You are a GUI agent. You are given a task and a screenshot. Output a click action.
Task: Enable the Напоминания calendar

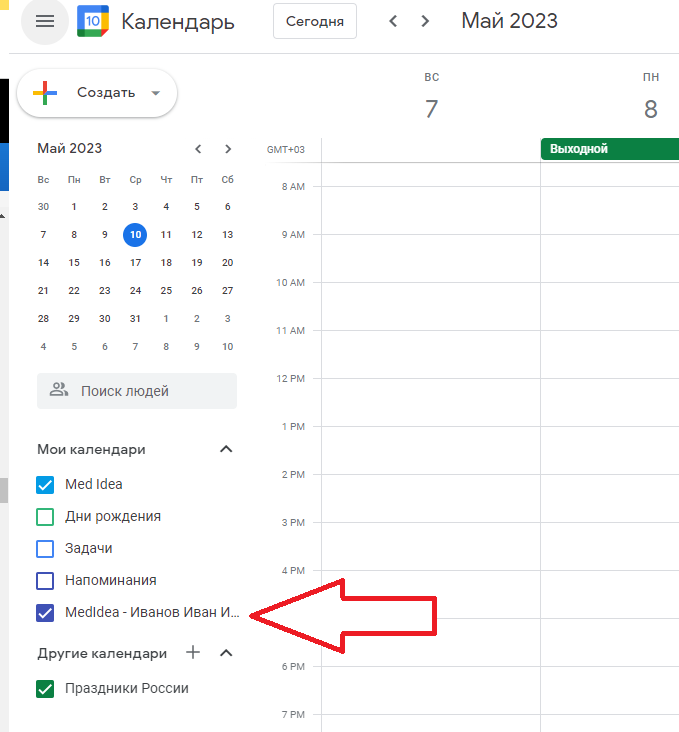point(45,581)
